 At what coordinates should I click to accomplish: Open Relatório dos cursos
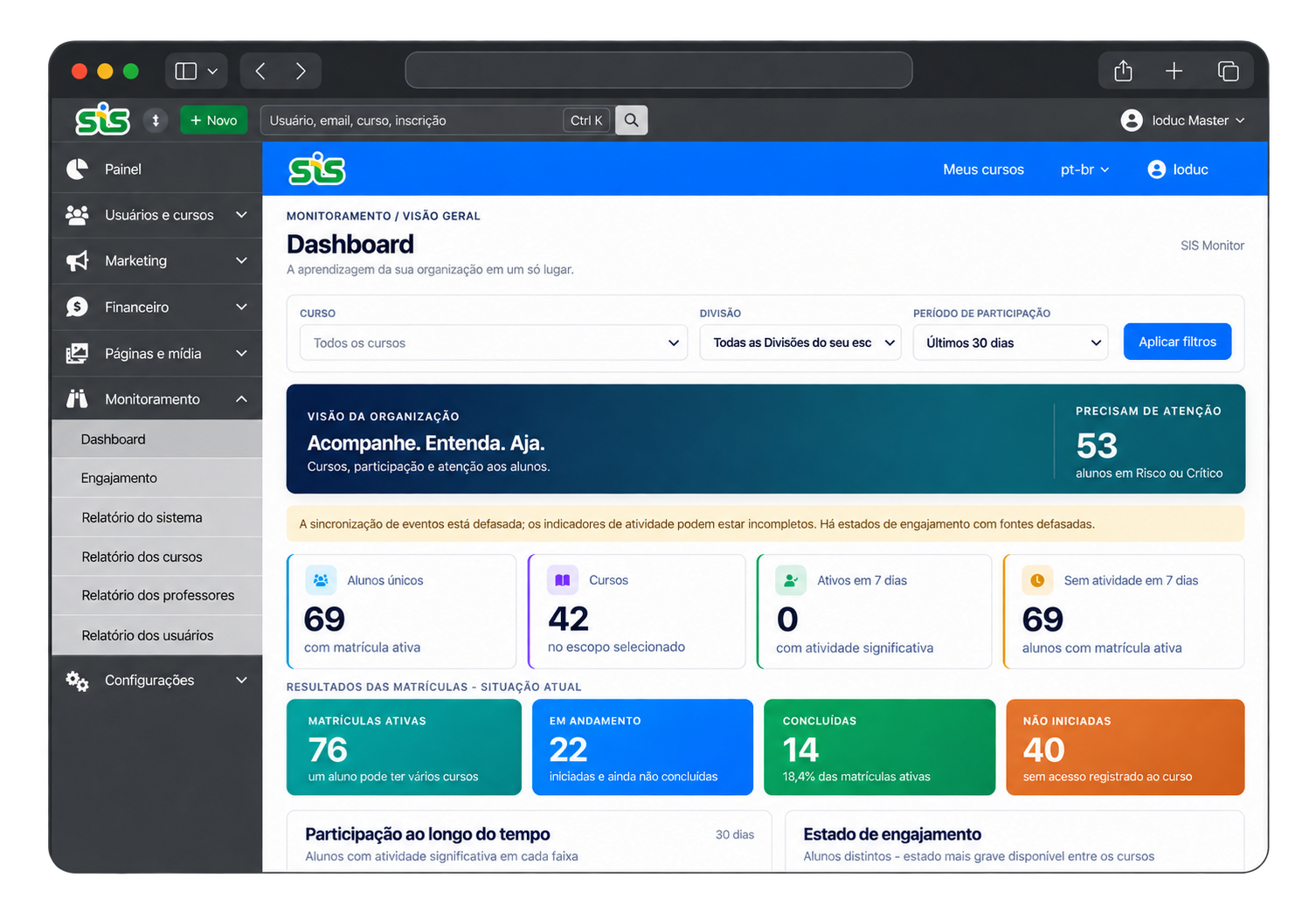157,557
